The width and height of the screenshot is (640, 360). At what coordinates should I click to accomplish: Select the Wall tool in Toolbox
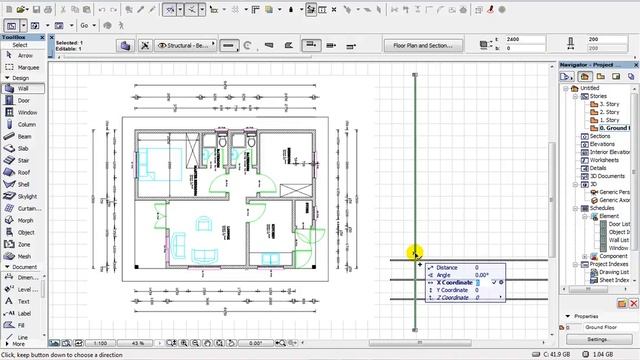tap(23, 88)
